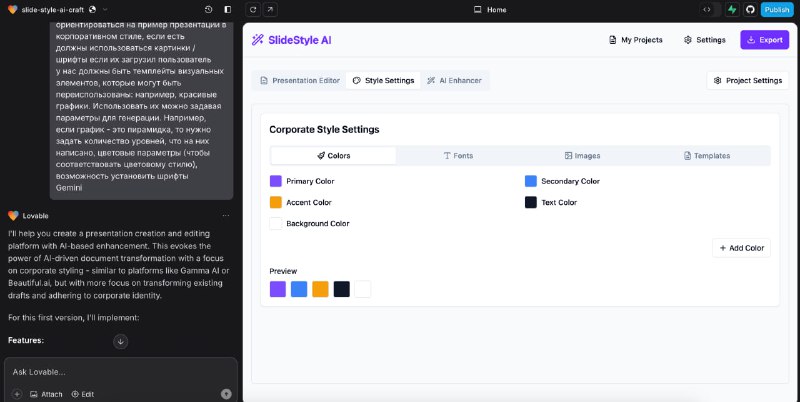The height and width of the screenshot is (402, 800).
Task: Click the purple preview swatch
Action: 278,289
